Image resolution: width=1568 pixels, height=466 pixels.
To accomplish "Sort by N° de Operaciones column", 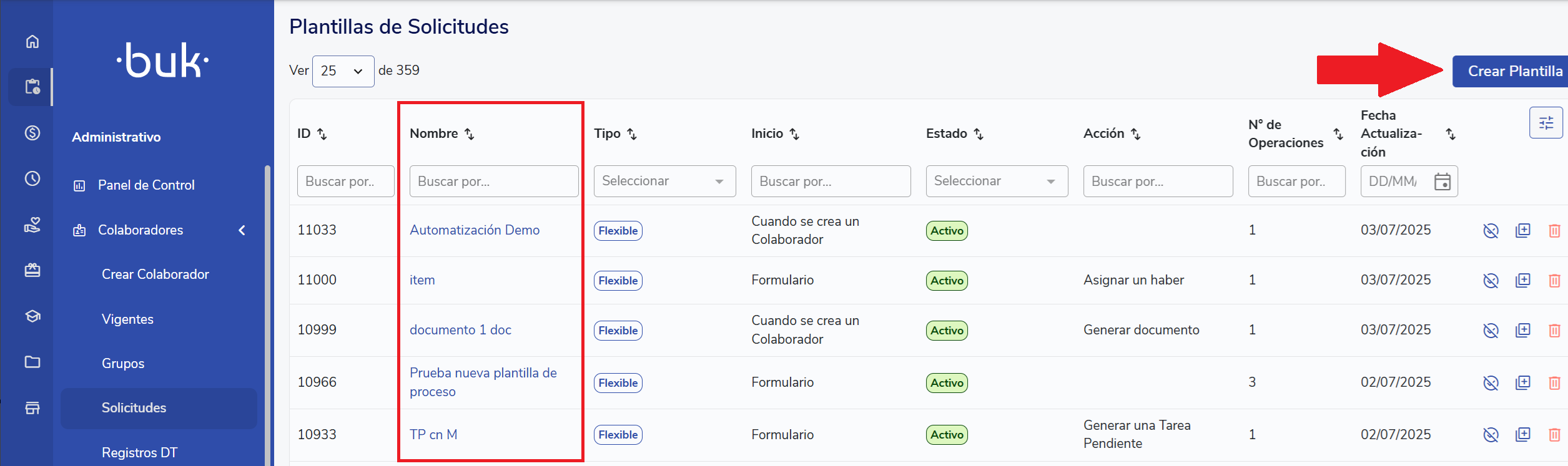I will pyautogui.click(x=1338, y=134).
